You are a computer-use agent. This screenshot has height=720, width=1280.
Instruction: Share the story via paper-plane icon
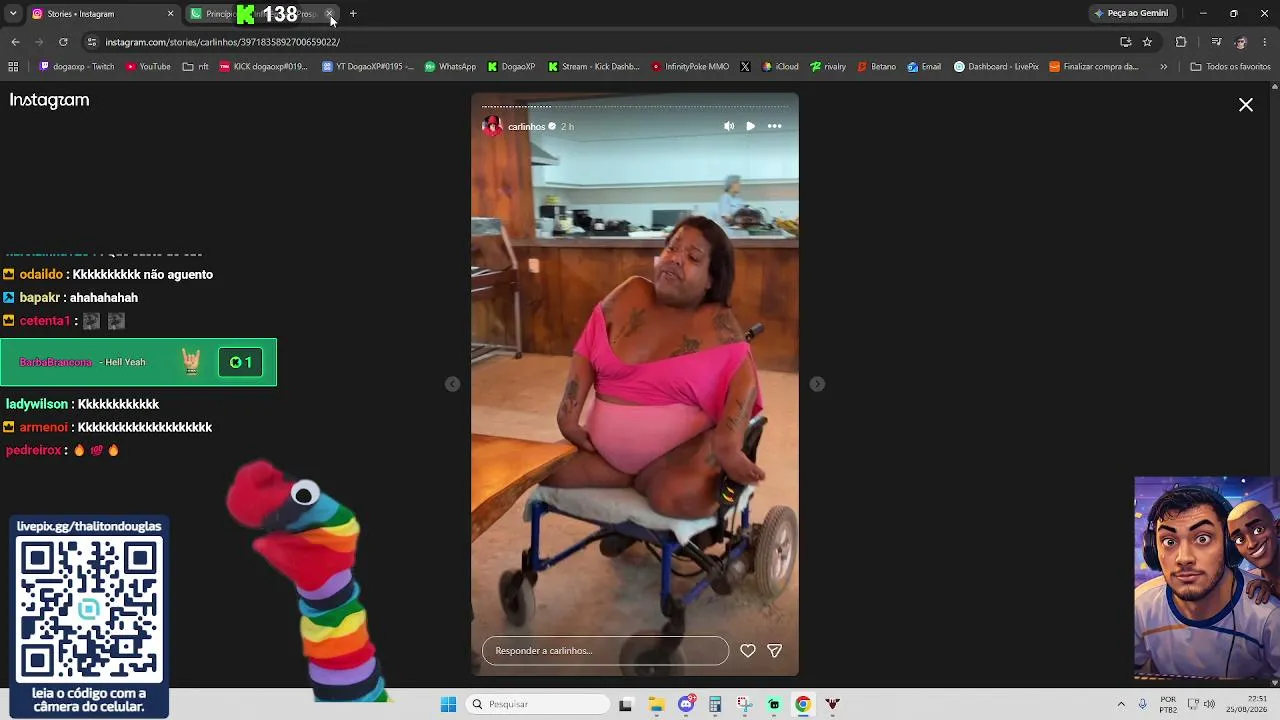pyautogui.click(x=774, y=651)
